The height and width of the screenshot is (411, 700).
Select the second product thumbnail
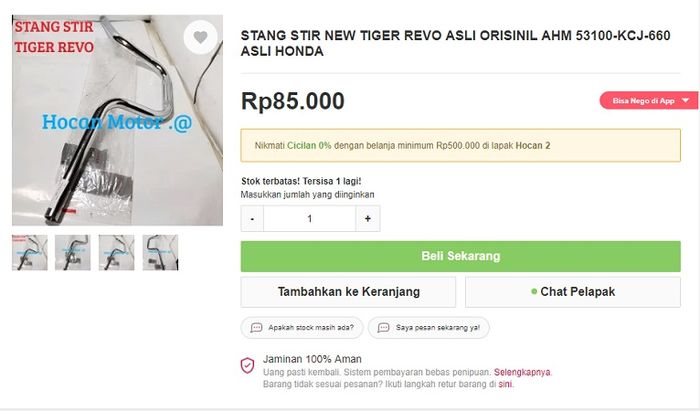[73, 253]
